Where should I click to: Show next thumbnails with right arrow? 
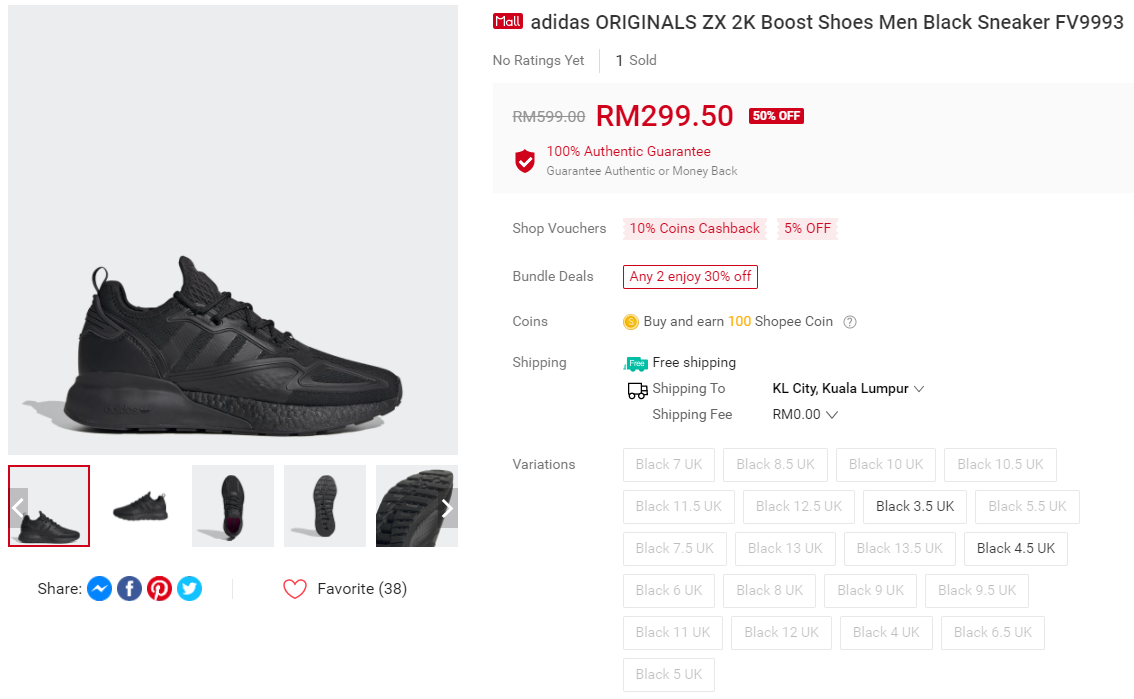(x=447, y=507)
